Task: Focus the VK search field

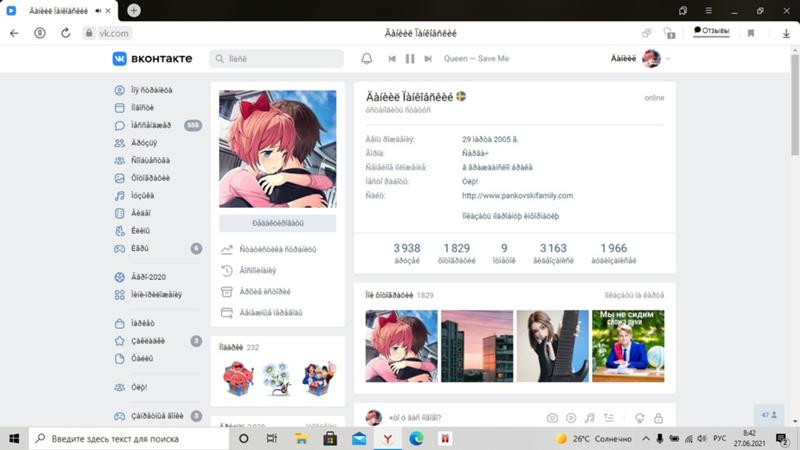Action: (x=277, y=59)
